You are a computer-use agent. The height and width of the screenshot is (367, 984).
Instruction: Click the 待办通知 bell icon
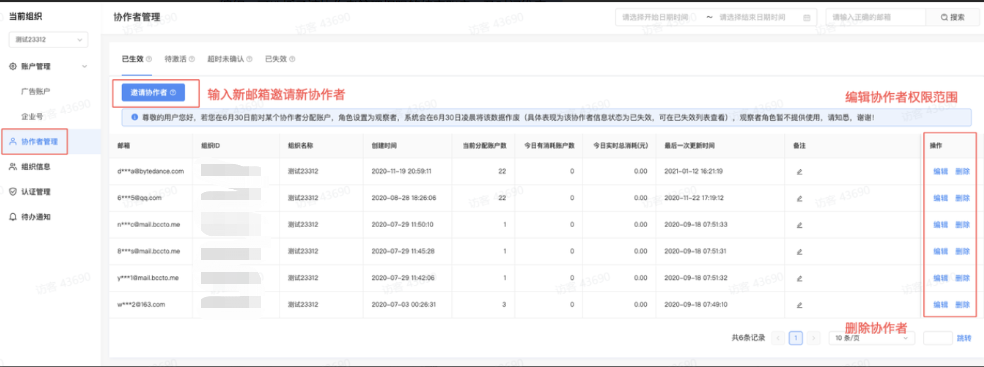click(13, 217)
